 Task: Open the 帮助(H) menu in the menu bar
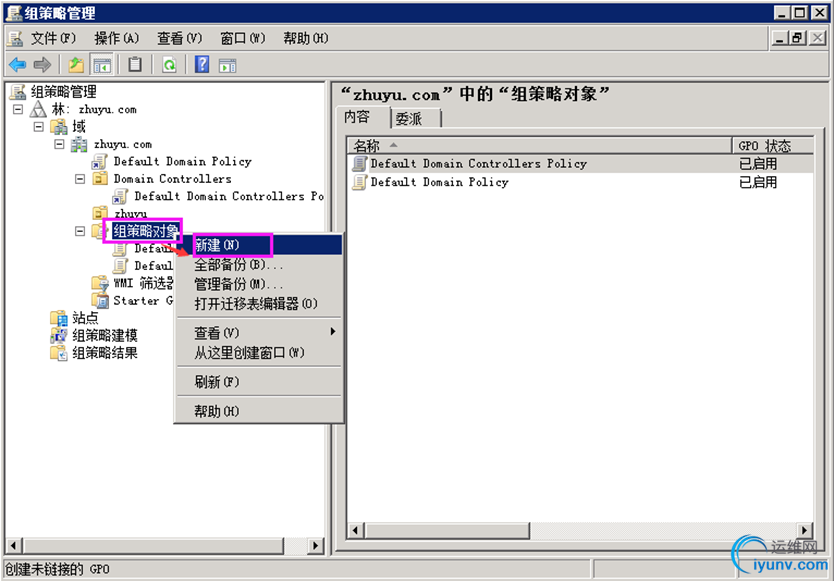coord(306,38)
